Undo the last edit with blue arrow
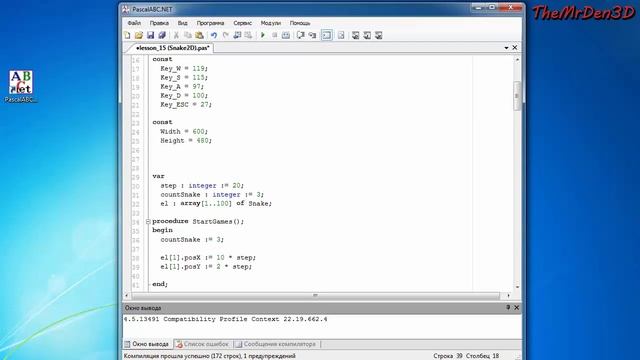Screen dimensions: 640x360 [214, 35]
